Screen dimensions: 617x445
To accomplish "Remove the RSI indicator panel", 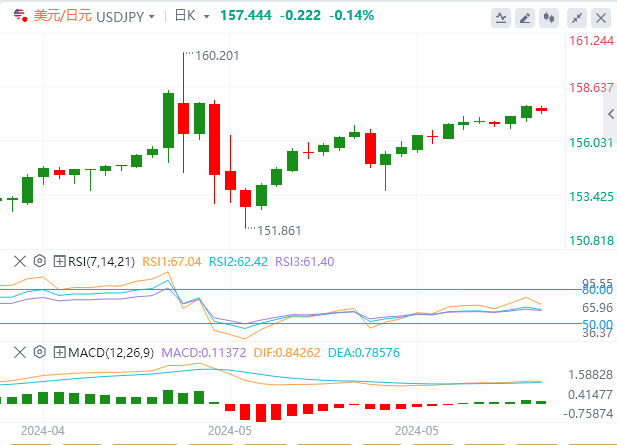I will point(20,261).
